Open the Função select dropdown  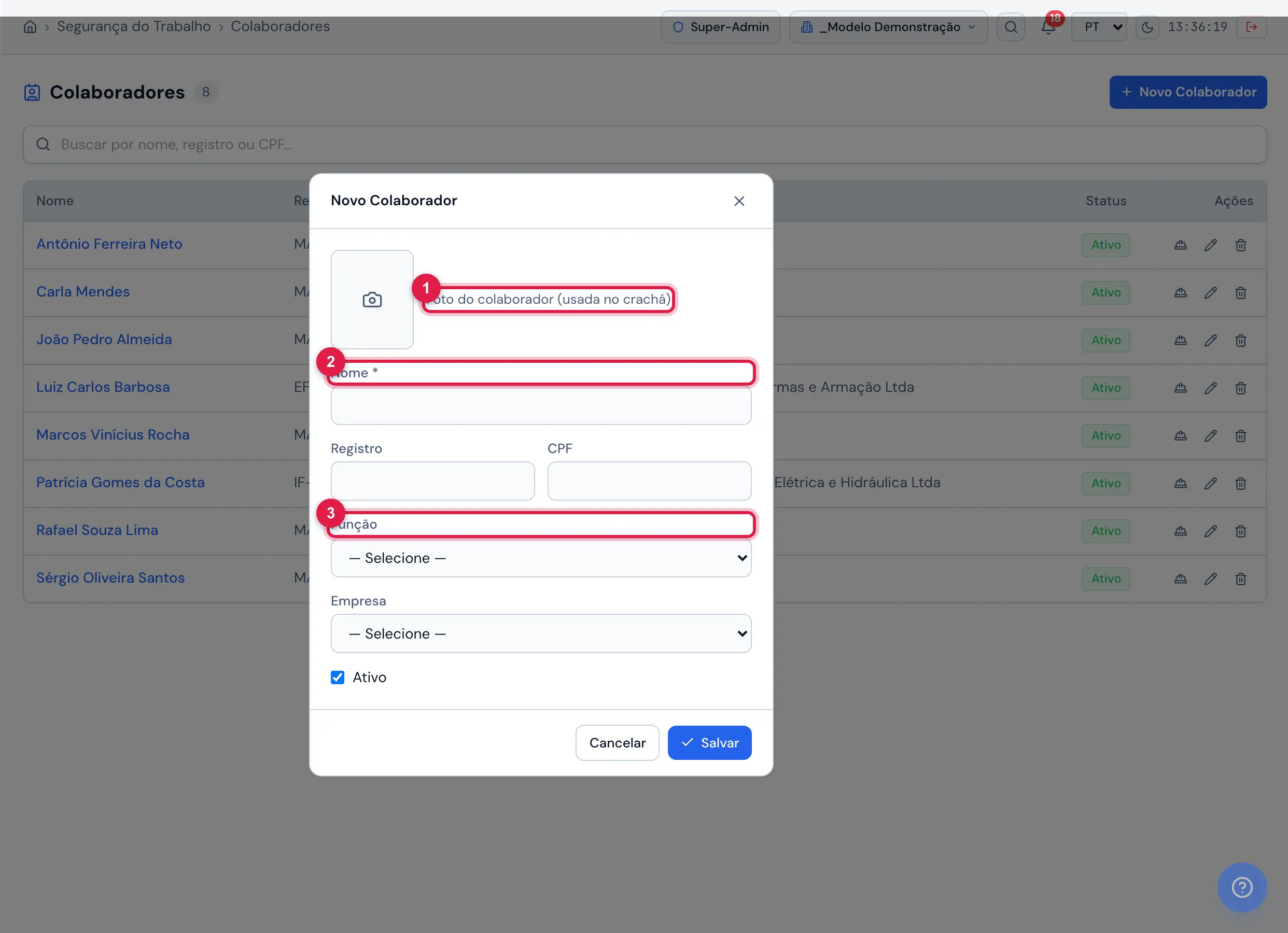click(x=541, y=558)
